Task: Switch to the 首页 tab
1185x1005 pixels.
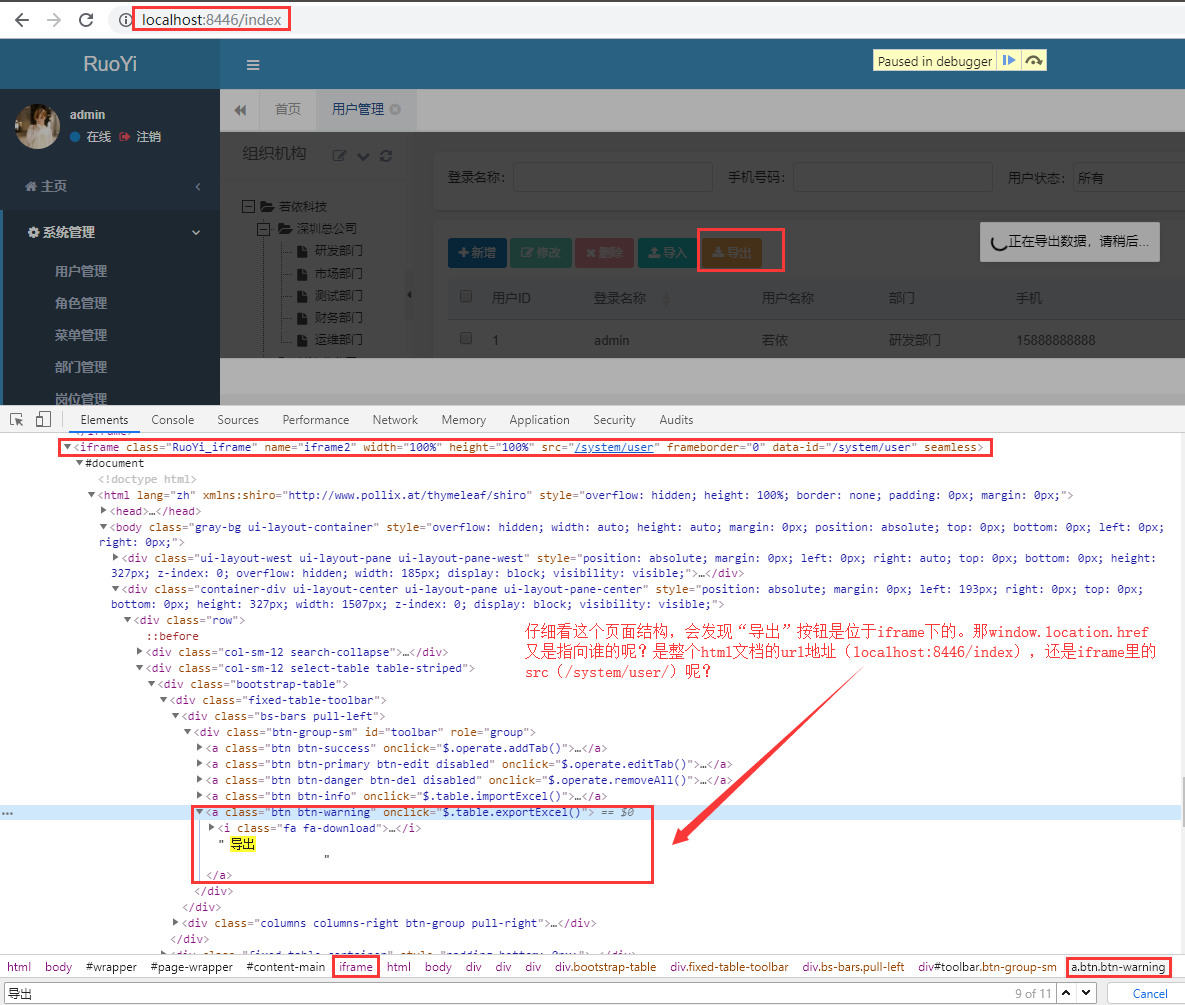Action: click(287, 111)
